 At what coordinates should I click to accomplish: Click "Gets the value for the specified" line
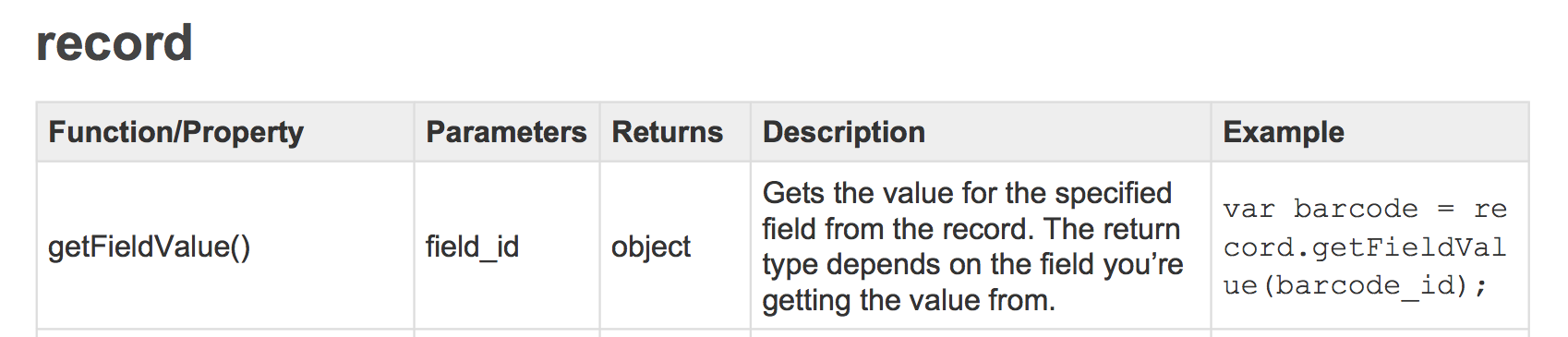pyautogui.click(x=967, y=193)
